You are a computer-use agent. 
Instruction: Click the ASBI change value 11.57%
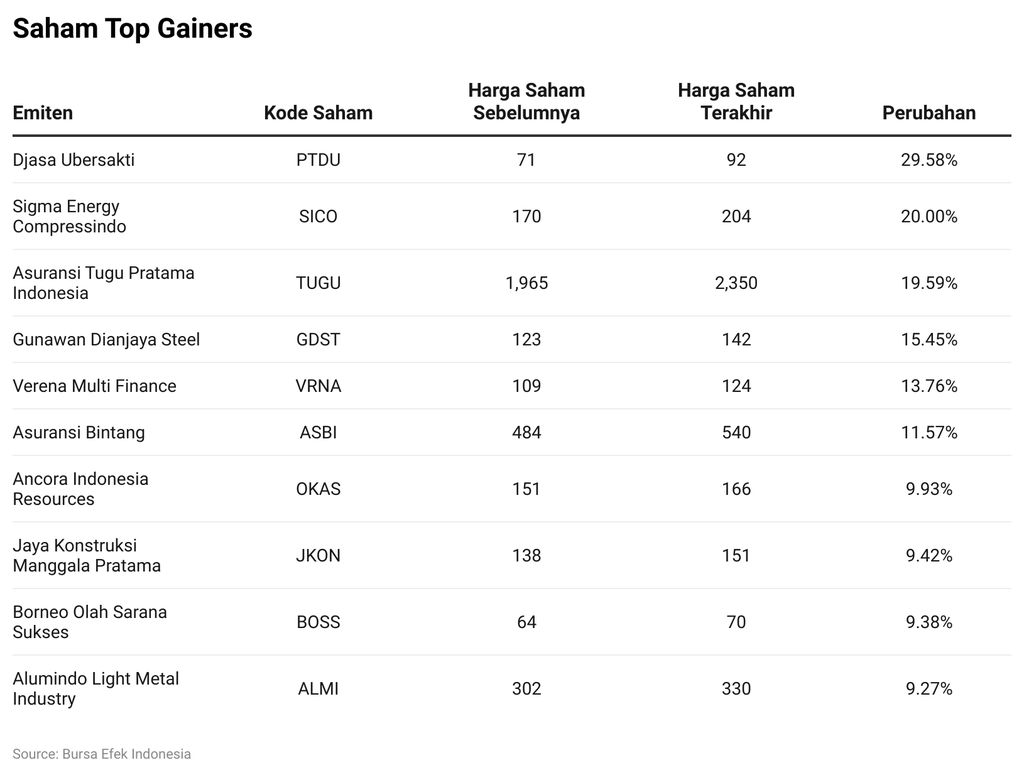pyautogui.click(x=928, y=433)
